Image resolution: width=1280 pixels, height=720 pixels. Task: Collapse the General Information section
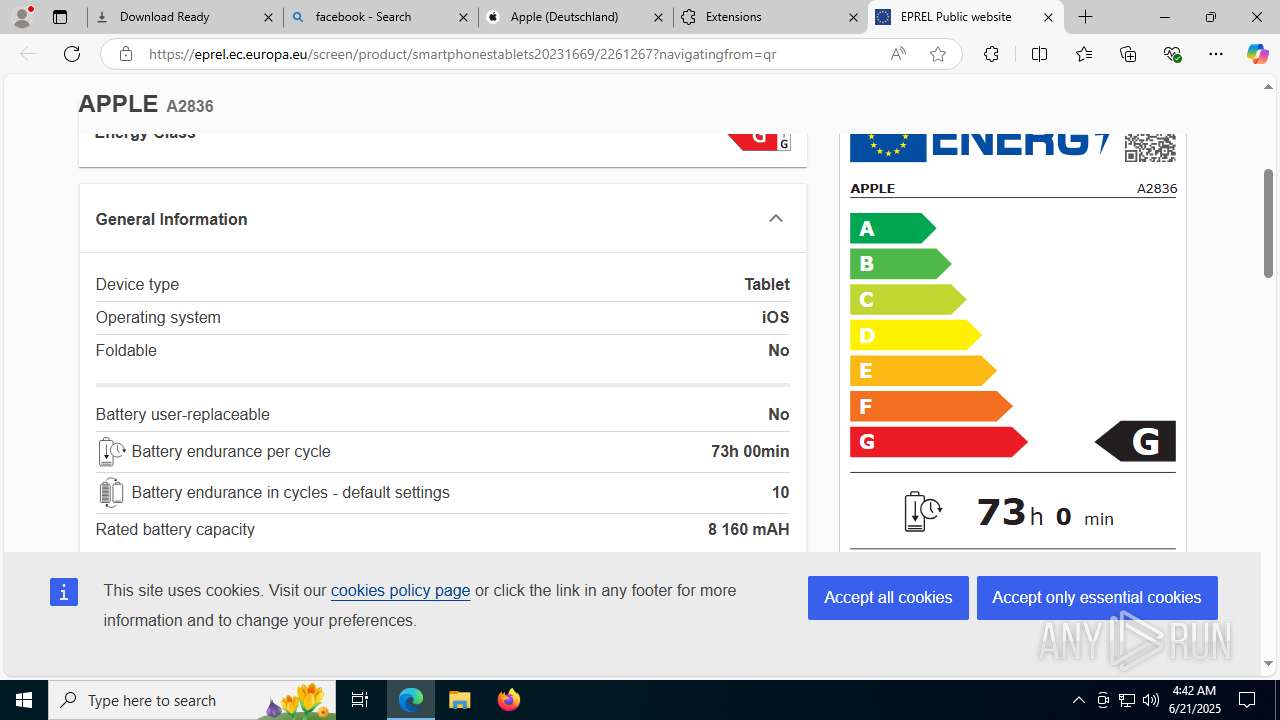776,219
